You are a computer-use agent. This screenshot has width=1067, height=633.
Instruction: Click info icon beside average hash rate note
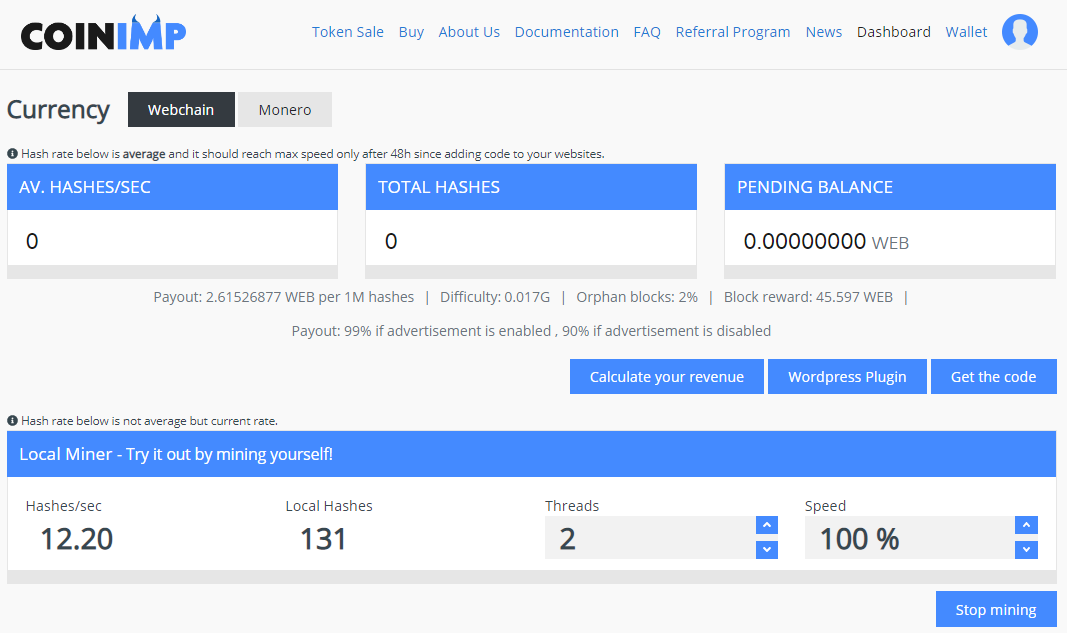[12, 154]
